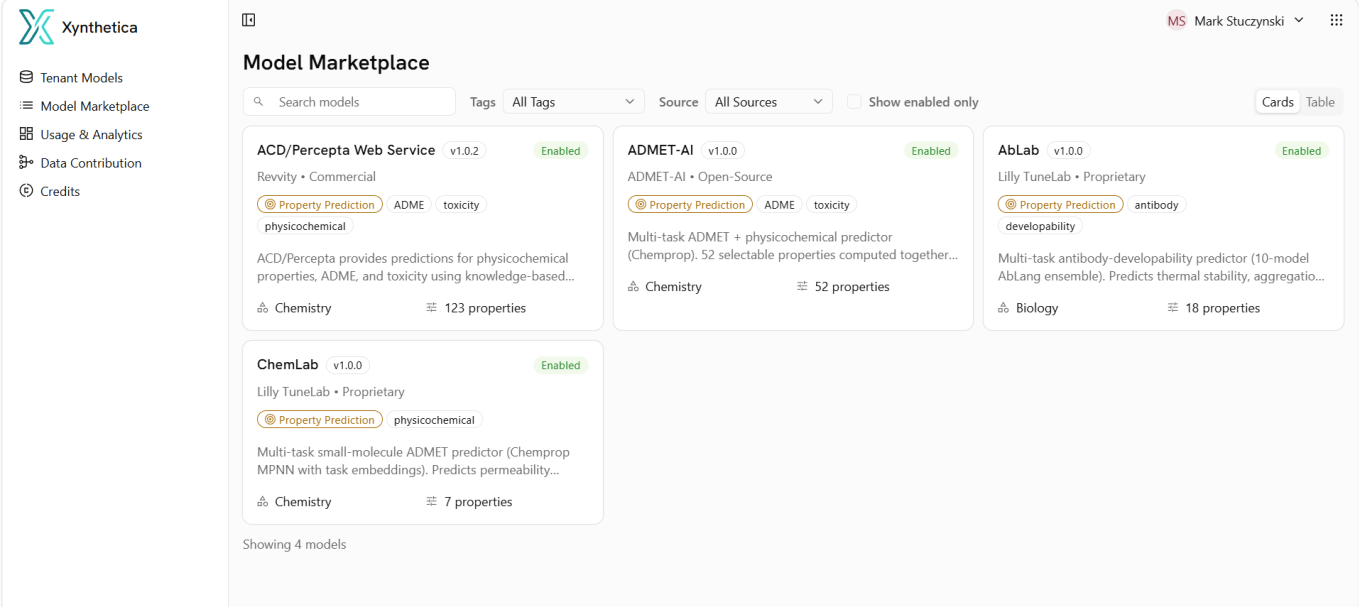Image resolution: width=1360 pixels, height=607 pixels.
Task: Open the apps grid menu icon
Action: pos(1336,20)
